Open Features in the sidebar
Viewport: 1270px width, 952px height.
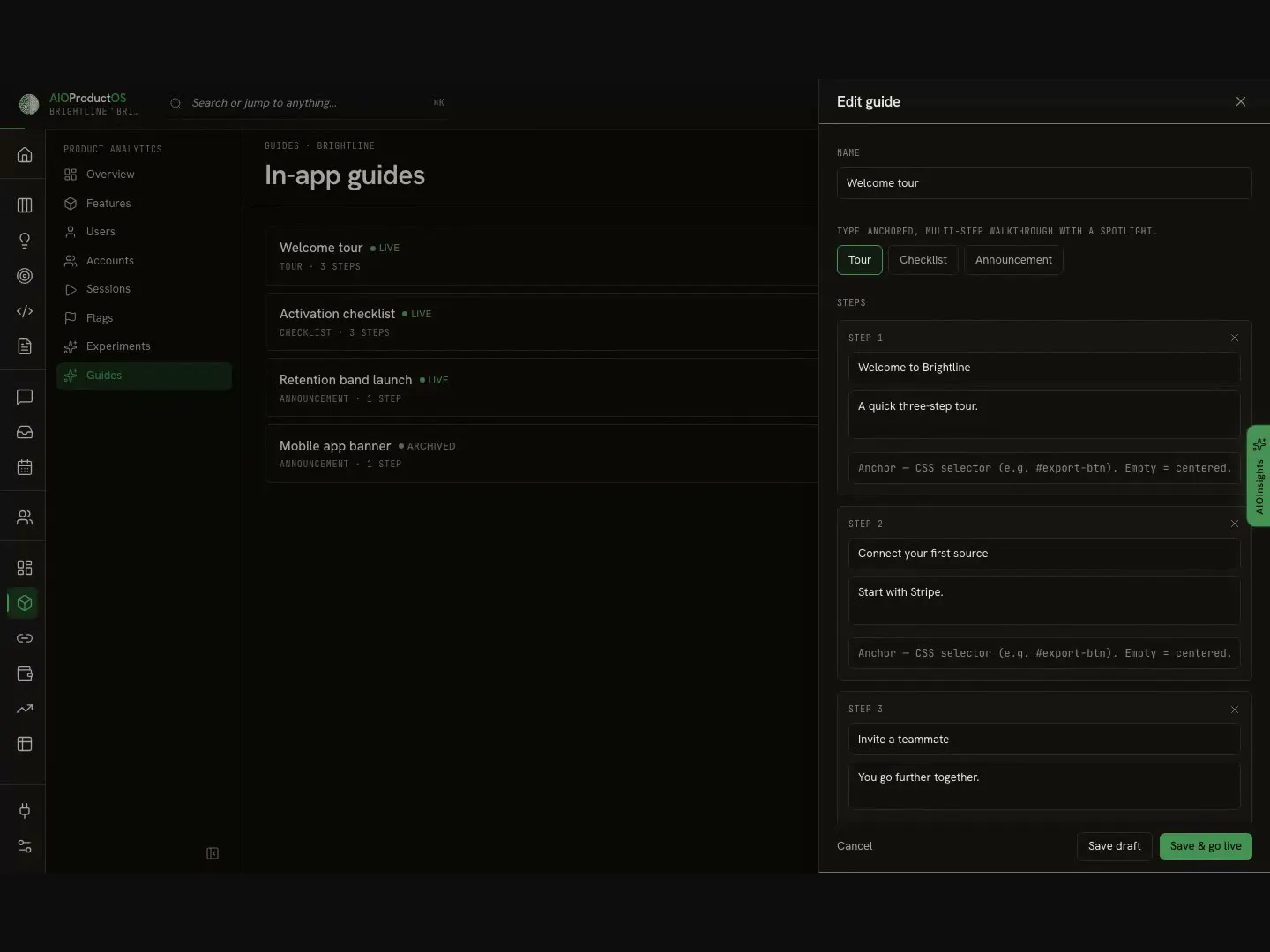click(144, 204)
